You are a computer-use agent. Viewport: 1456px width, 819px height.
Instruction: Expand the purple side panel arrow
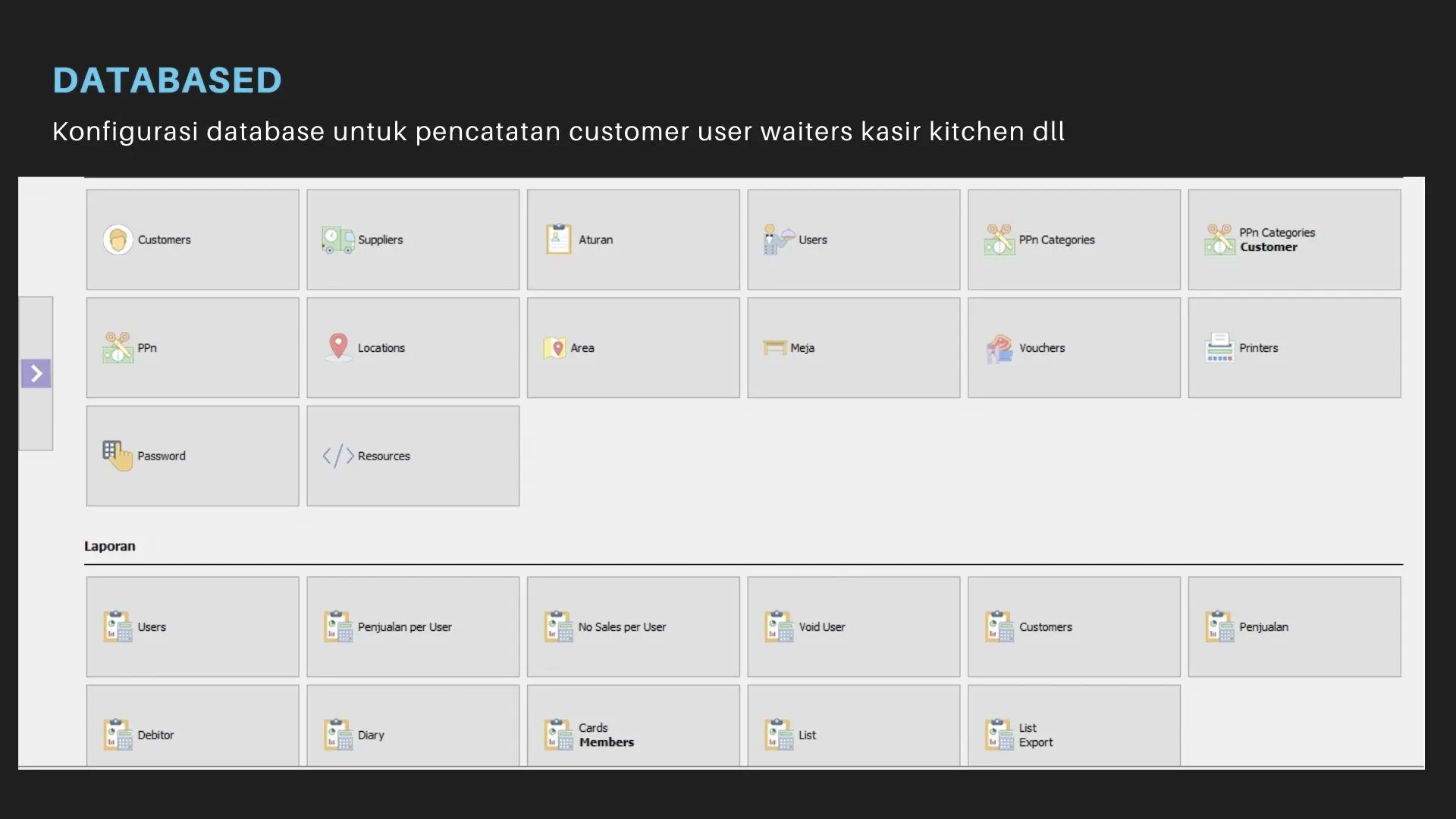point(36,373)
